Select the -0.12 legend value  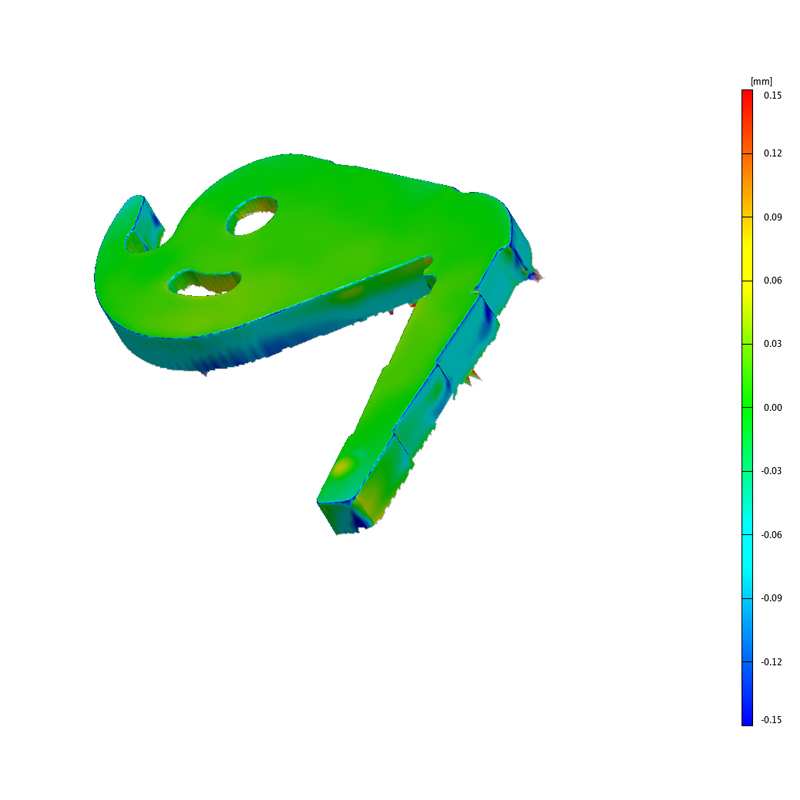771,662
